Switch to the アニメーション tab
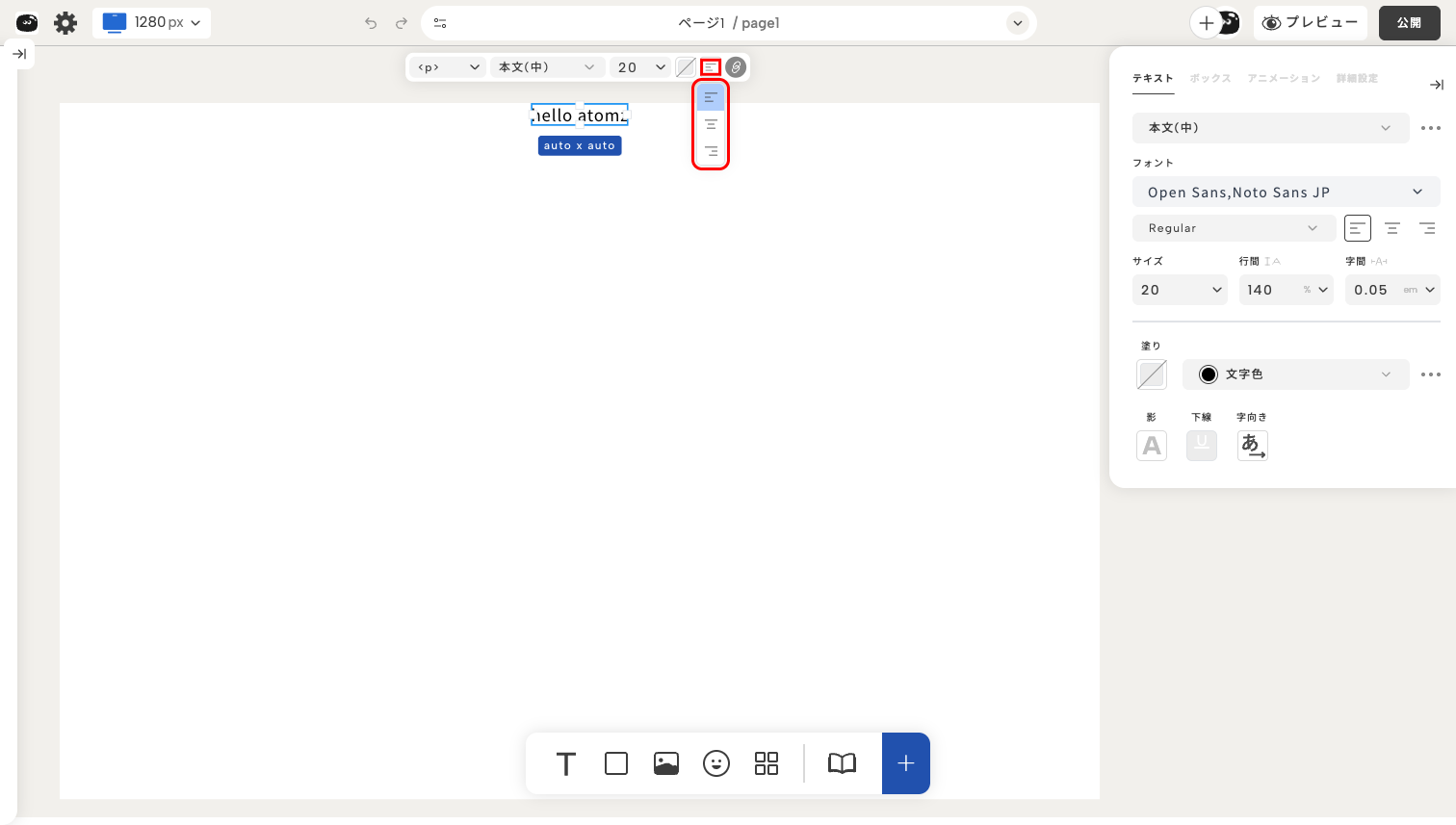Screen dimensions: 1456x825 point(1283,78)
